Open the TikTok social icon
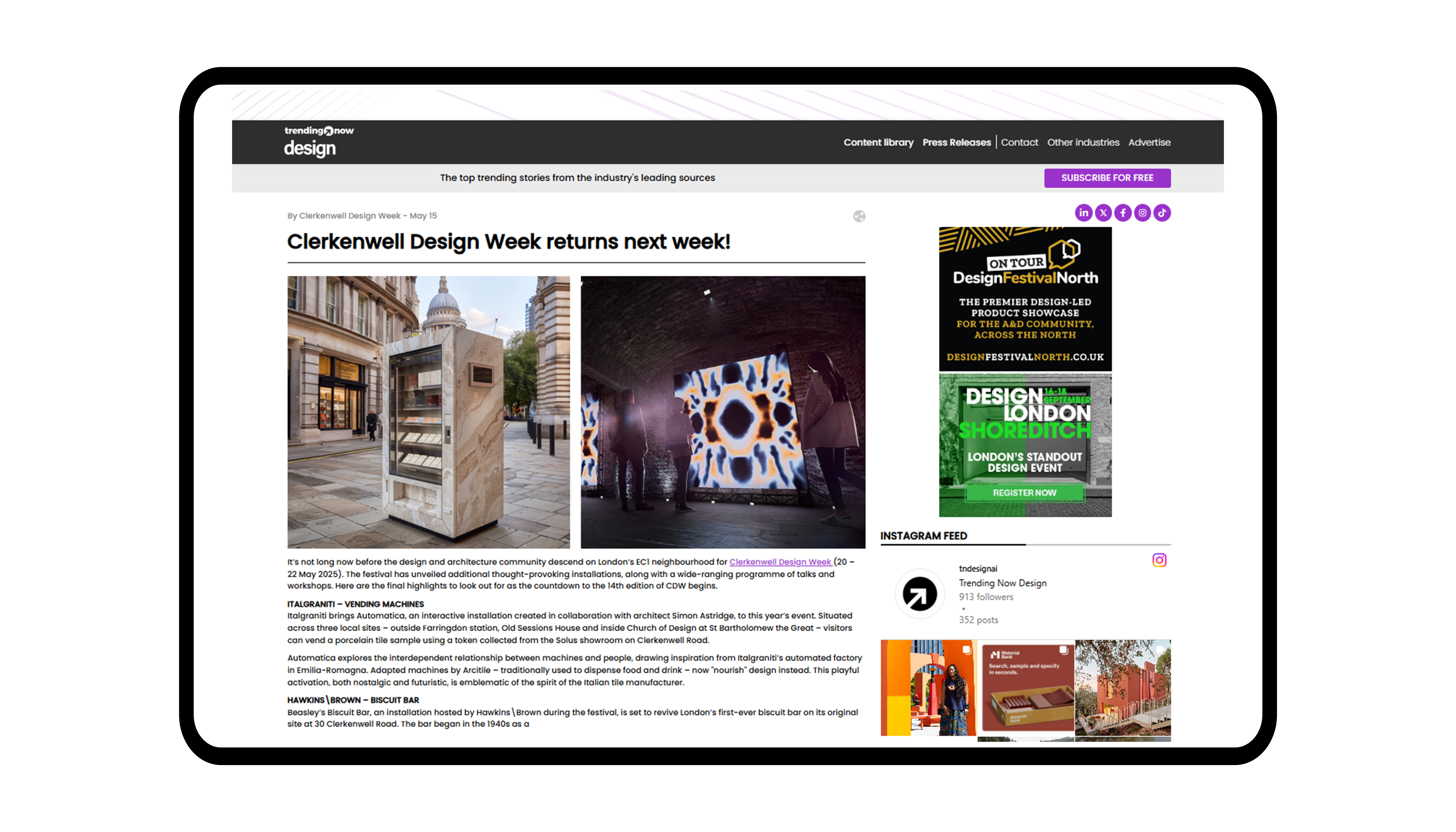The width and height of the screenshot is (1456, 832). click(x=1161, y=212)
